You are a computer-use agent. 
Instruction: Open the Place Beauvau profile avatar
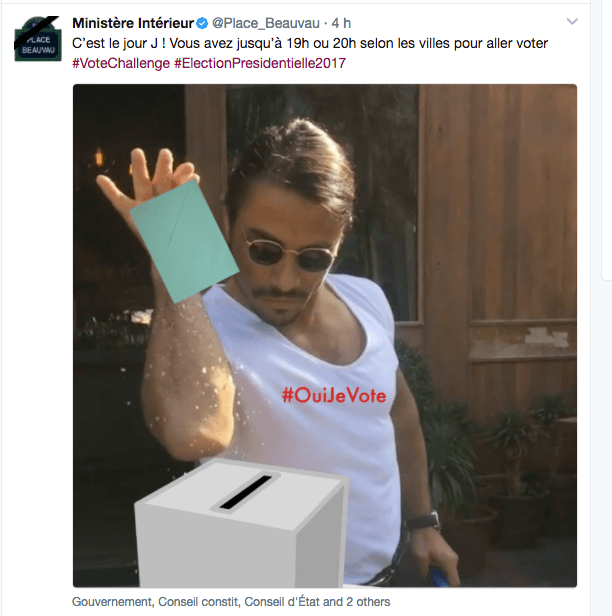(x=38, y=39)
